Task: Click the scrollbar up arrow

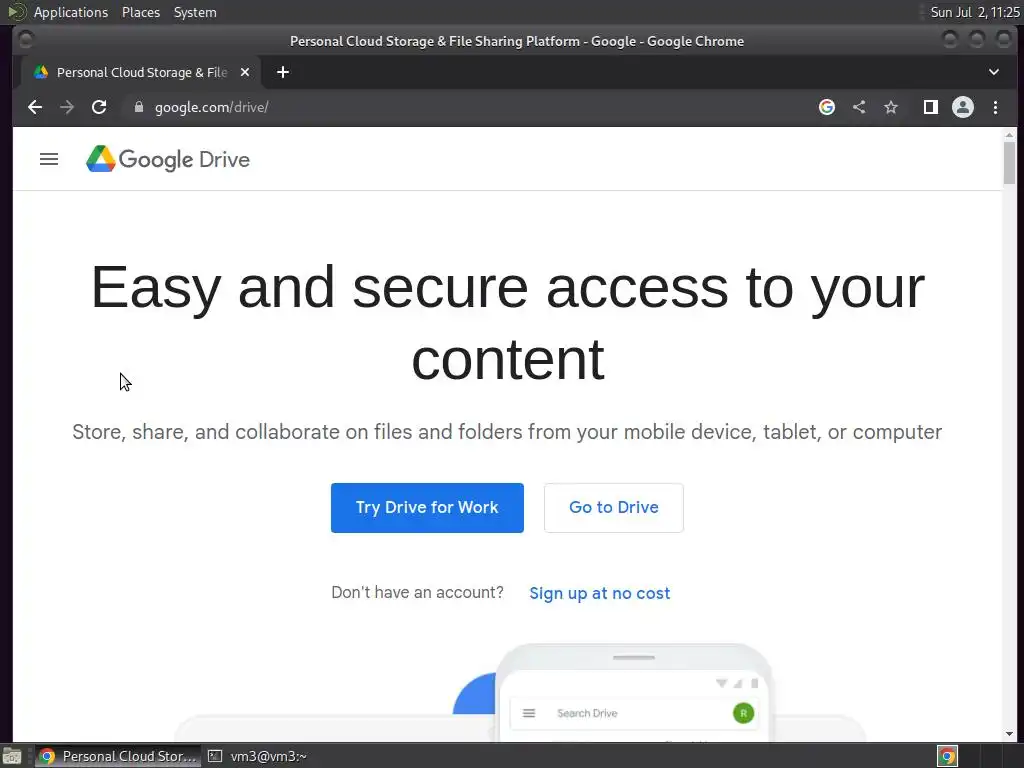Action: pyautogui.click(x=1009, y=135)
